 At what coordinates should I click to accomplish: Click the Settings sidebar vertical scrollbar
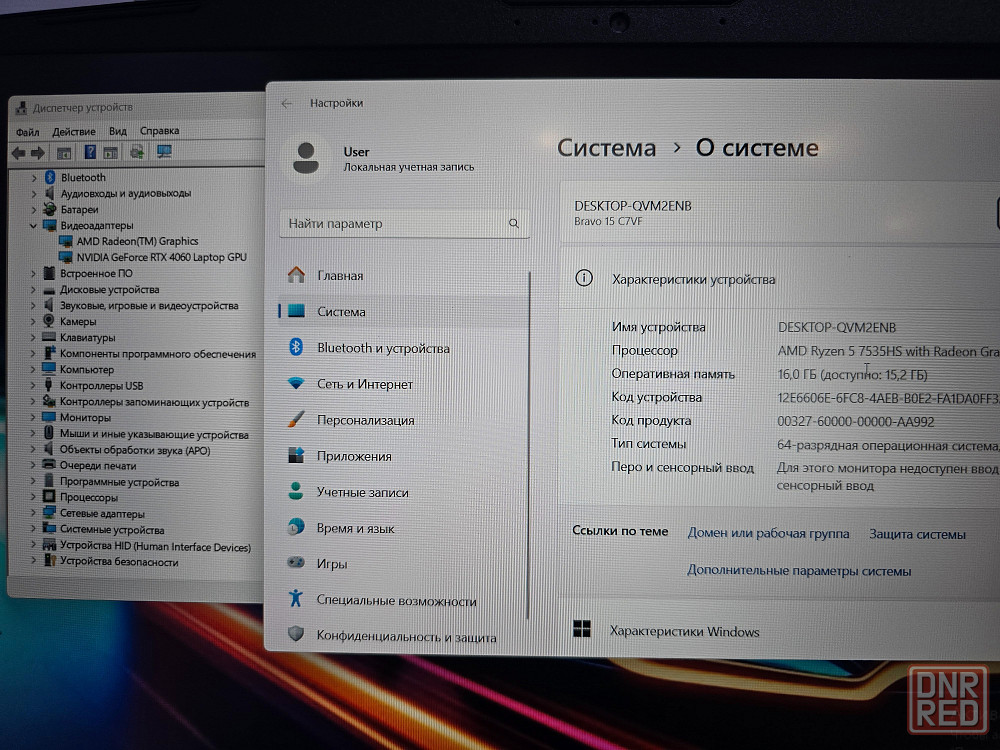tap(529, 445)
